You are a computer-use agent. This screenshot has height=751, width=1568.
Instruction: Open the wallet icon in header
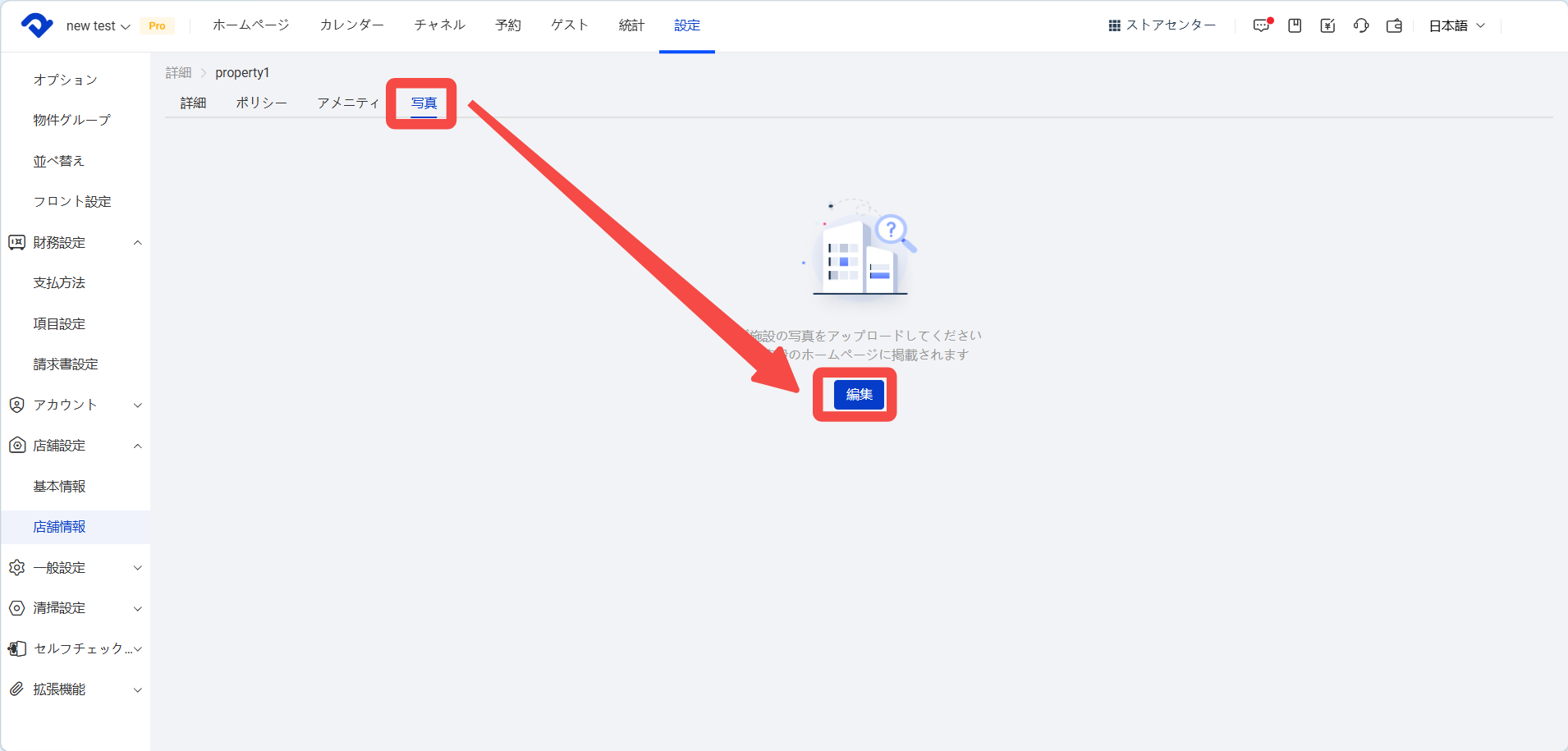[1394, 25]
